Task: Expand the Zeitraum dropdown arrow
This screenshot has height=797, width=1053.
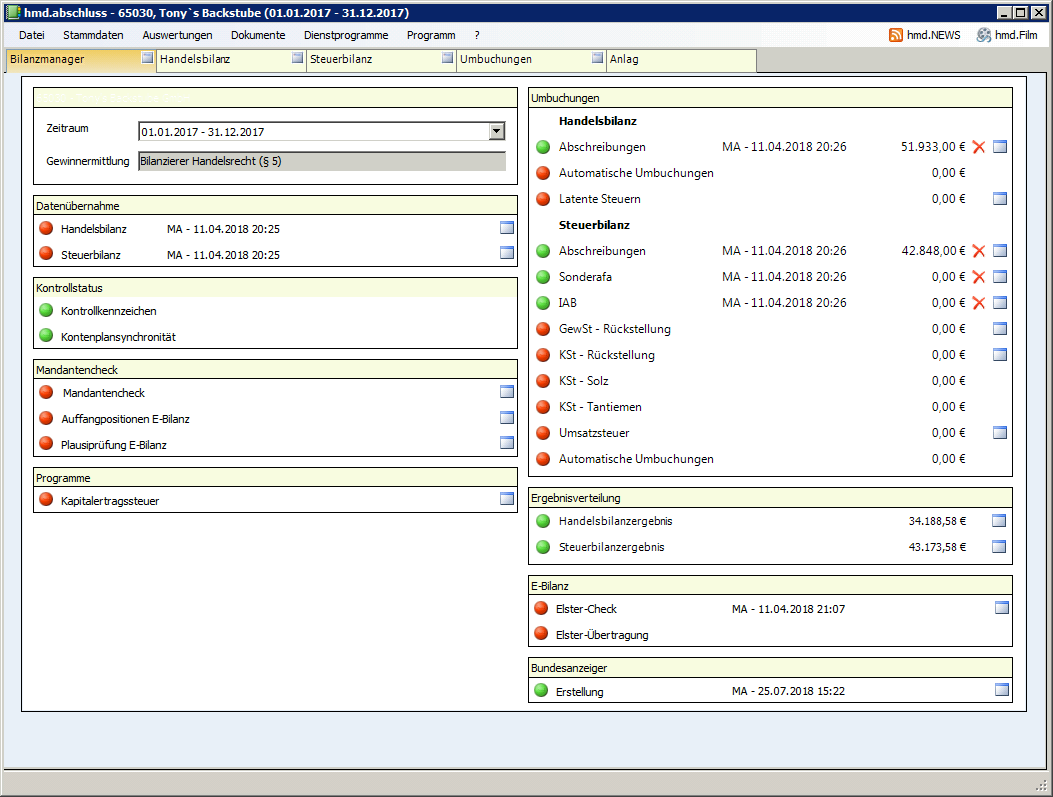Action: (497, 131)
